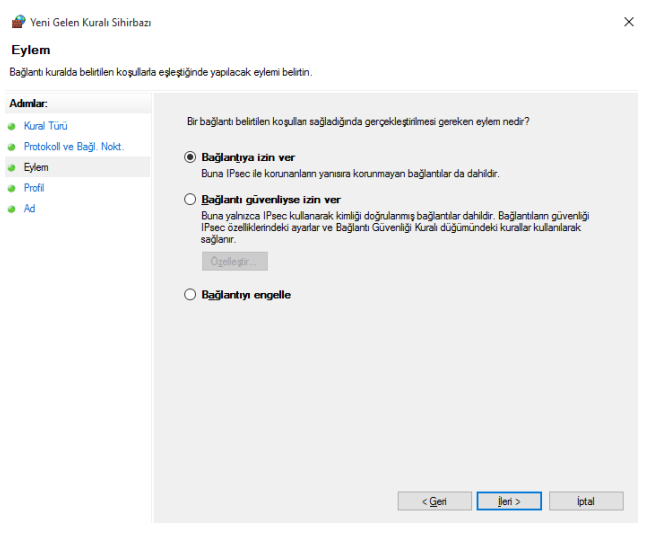Click green bullet beside Protokol ve Bağl. Nokt.
Viewport: 662px width, 534px height.
[x=11, y=147]
